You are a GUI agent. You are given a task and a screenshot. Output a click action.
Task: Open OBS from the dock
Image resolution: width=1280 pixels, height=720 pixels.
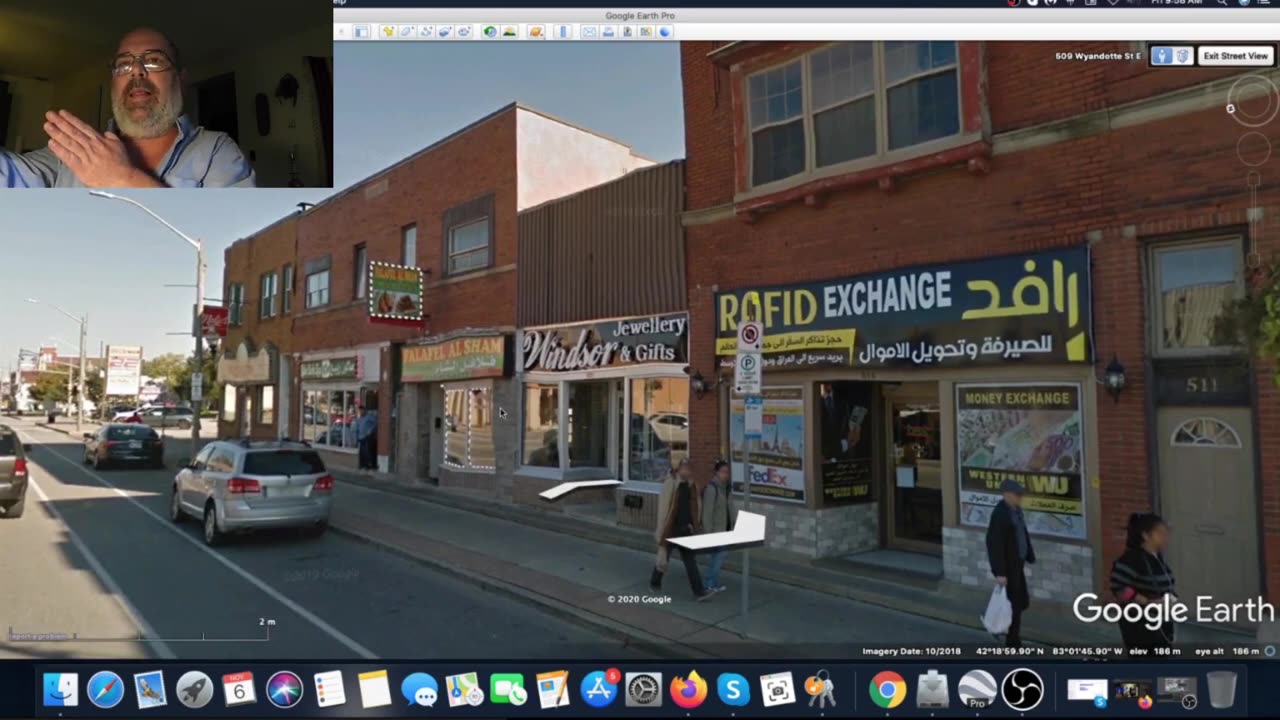click(x=1022, y=690)
